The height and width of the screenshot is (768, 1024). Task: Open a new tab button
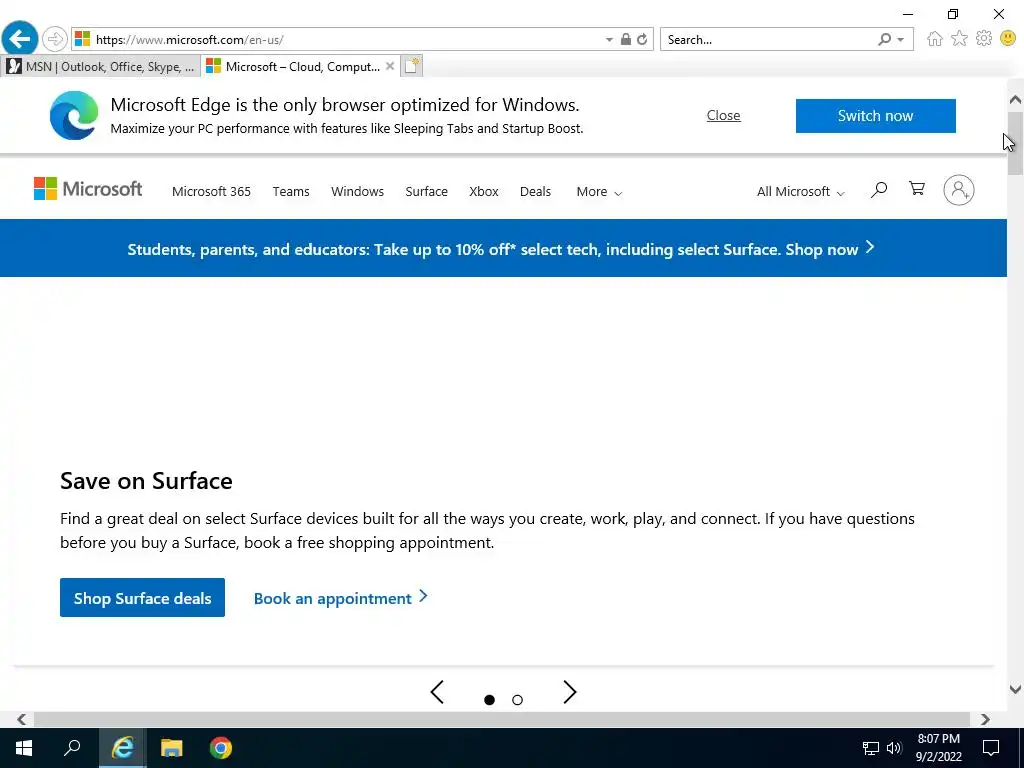click(x=411, y=66)
